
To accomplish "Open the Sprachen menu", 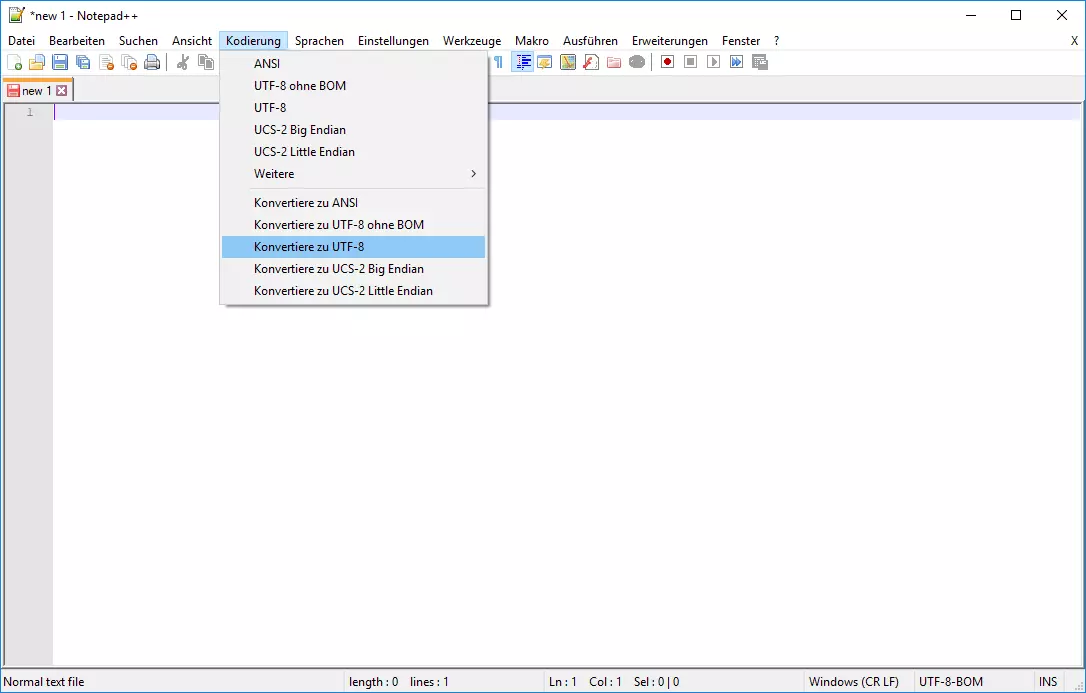I will (x=319, y=41).
